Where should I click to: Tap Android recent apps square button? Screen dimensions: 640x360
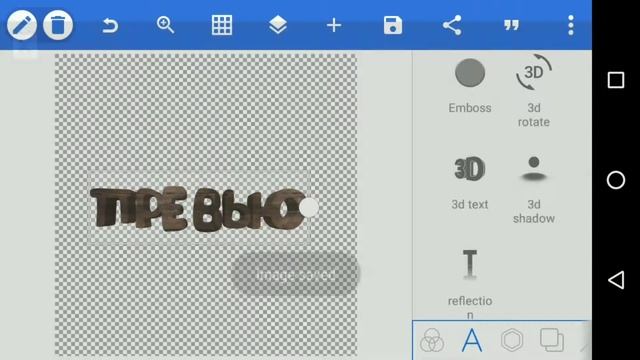click(x=616, y=80)
